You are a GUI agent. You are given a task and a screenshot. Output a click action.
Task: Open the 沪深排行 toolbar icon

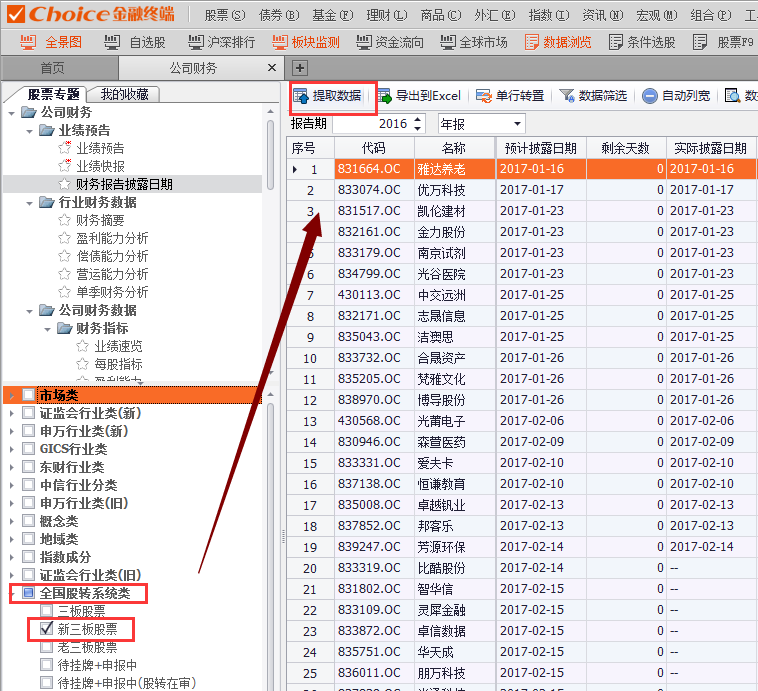(196, 43)
